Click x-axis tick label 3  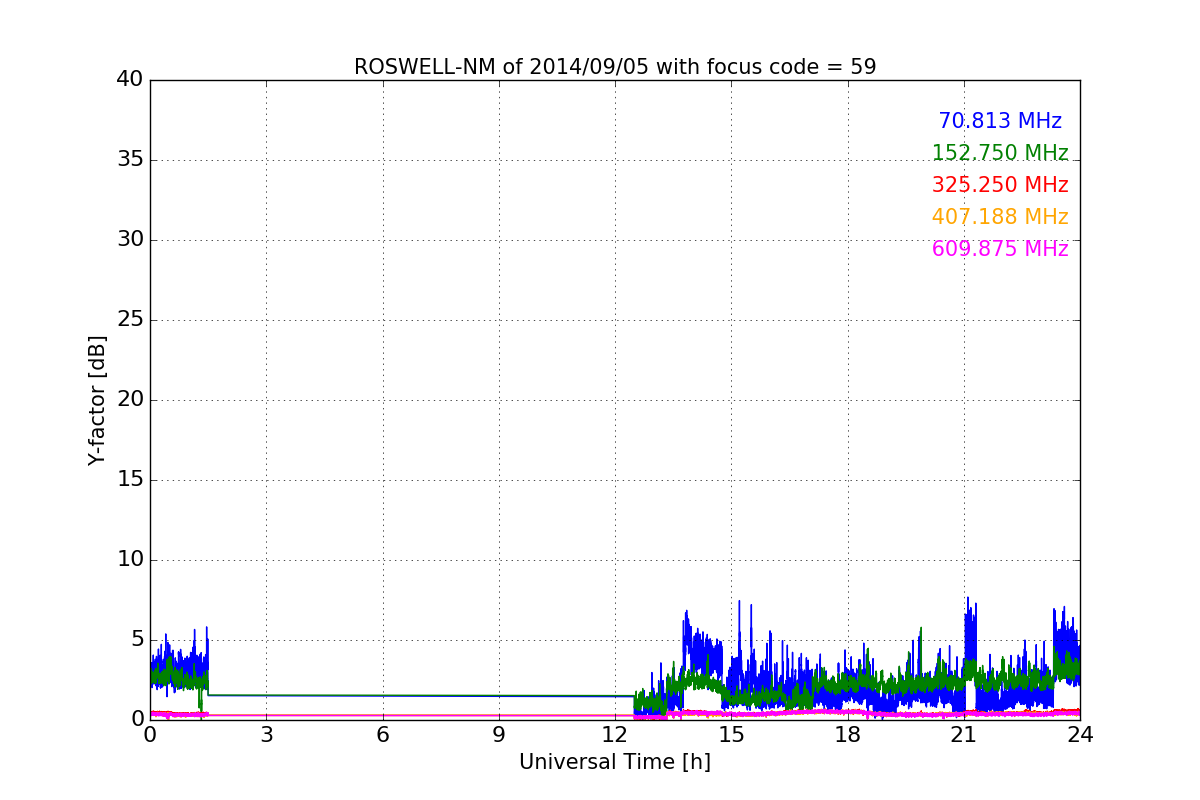pyautogui.click(x=266, y=734)
